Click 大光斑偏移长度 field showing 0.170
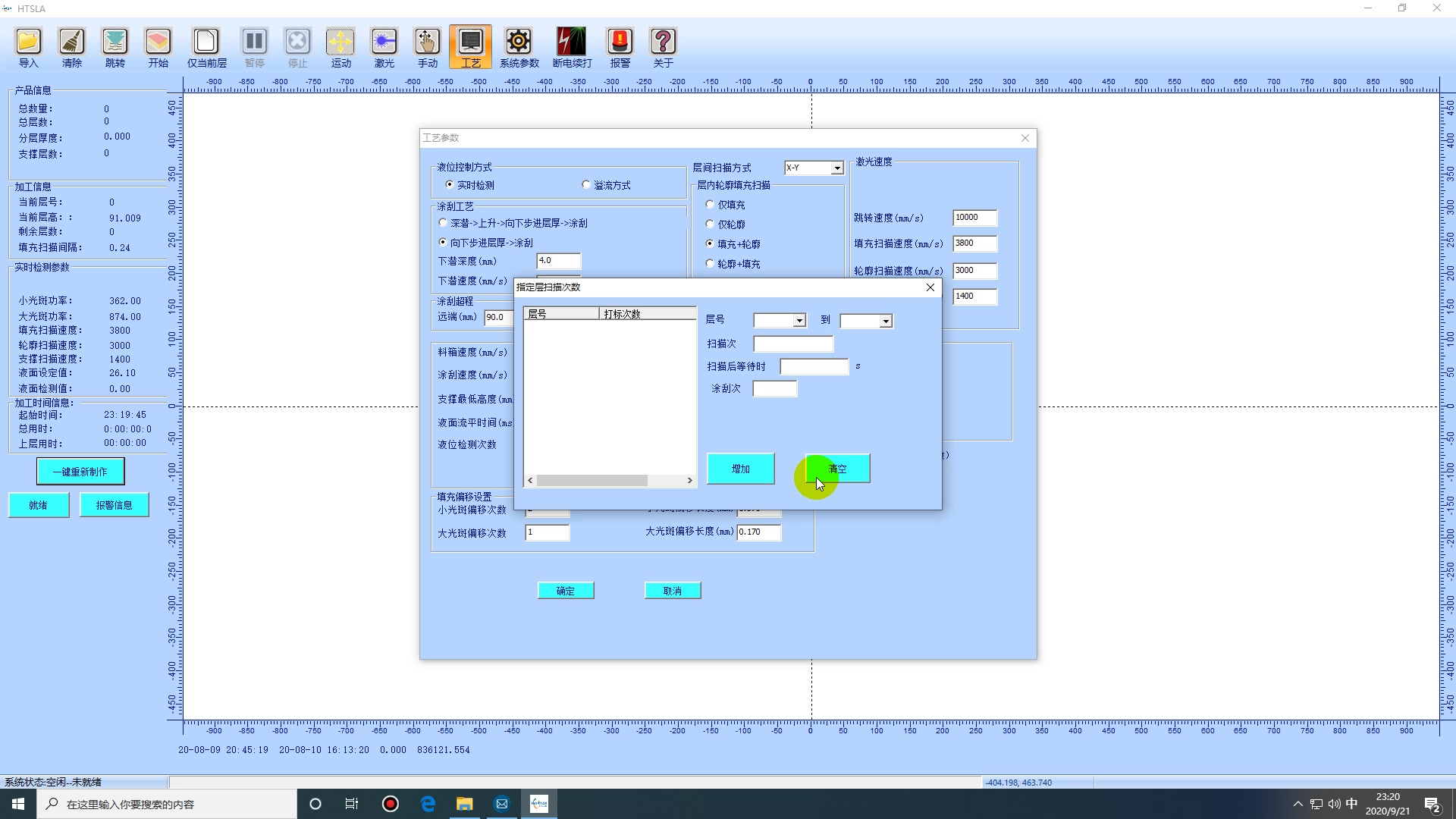This screenshot has width=1456, height=819. [758, 532]
